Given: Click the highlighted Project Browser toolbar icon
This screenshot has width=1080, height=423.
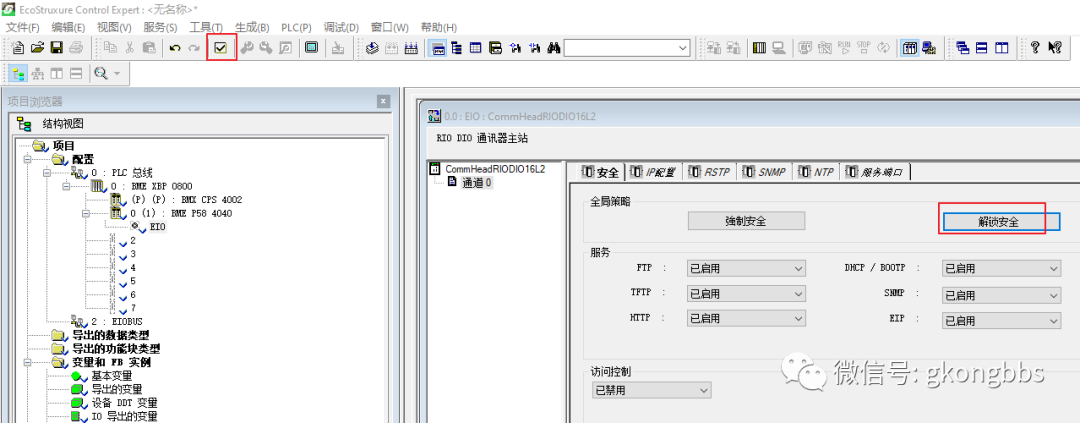Looking at the screenshot, I should (437, 48).
